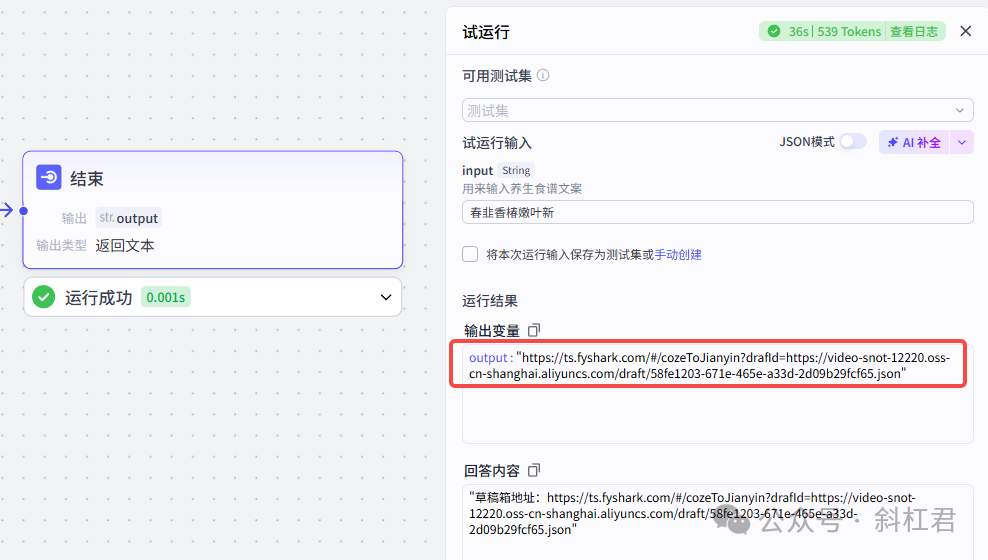The width and height of the screenshot is (988, 560).
Task: Copy the 回答内容 with copy icon
Action: (534, 470)
